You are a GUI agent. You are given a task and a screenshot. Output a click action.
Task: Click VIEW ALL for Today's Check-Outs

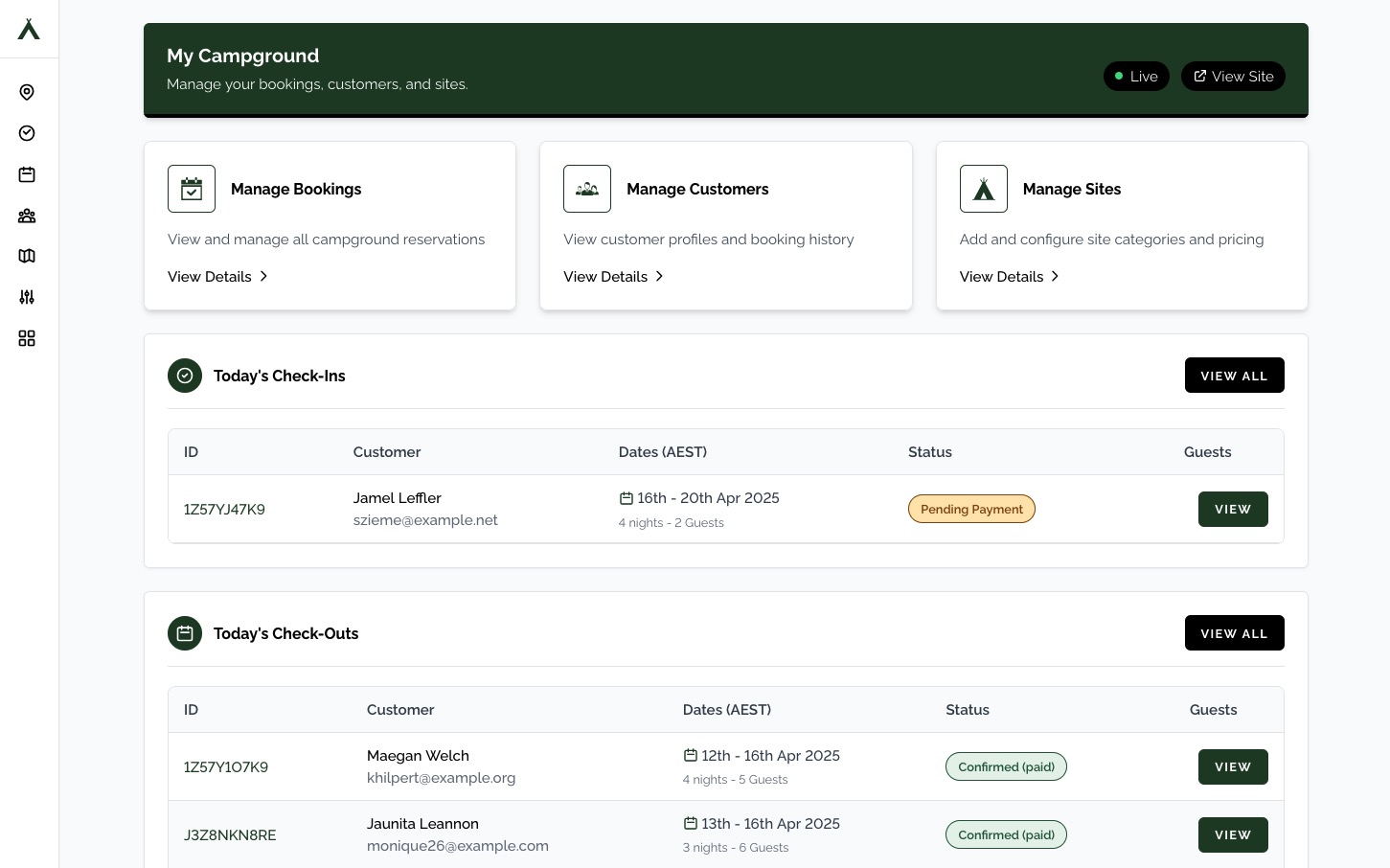1234,633
